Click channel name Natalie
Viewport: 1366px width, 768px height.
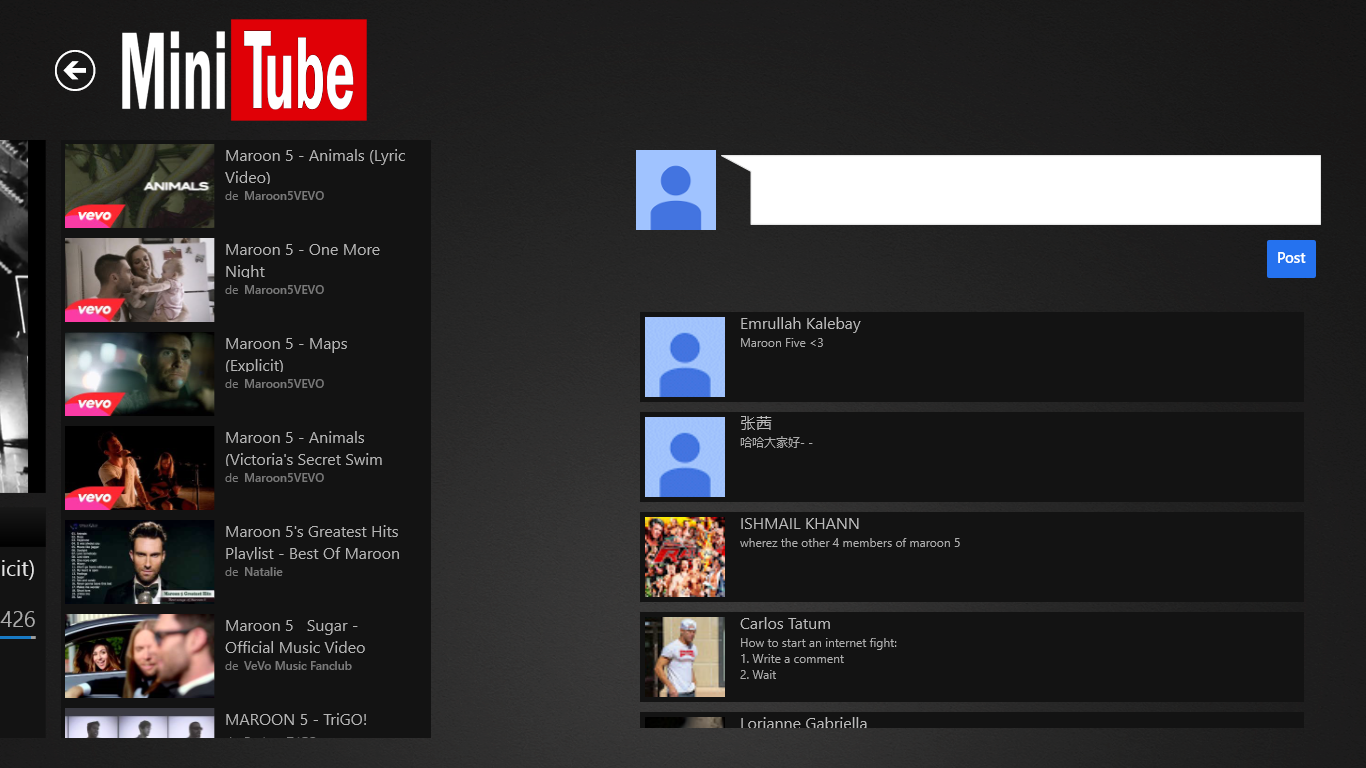(x=263, y=572)
